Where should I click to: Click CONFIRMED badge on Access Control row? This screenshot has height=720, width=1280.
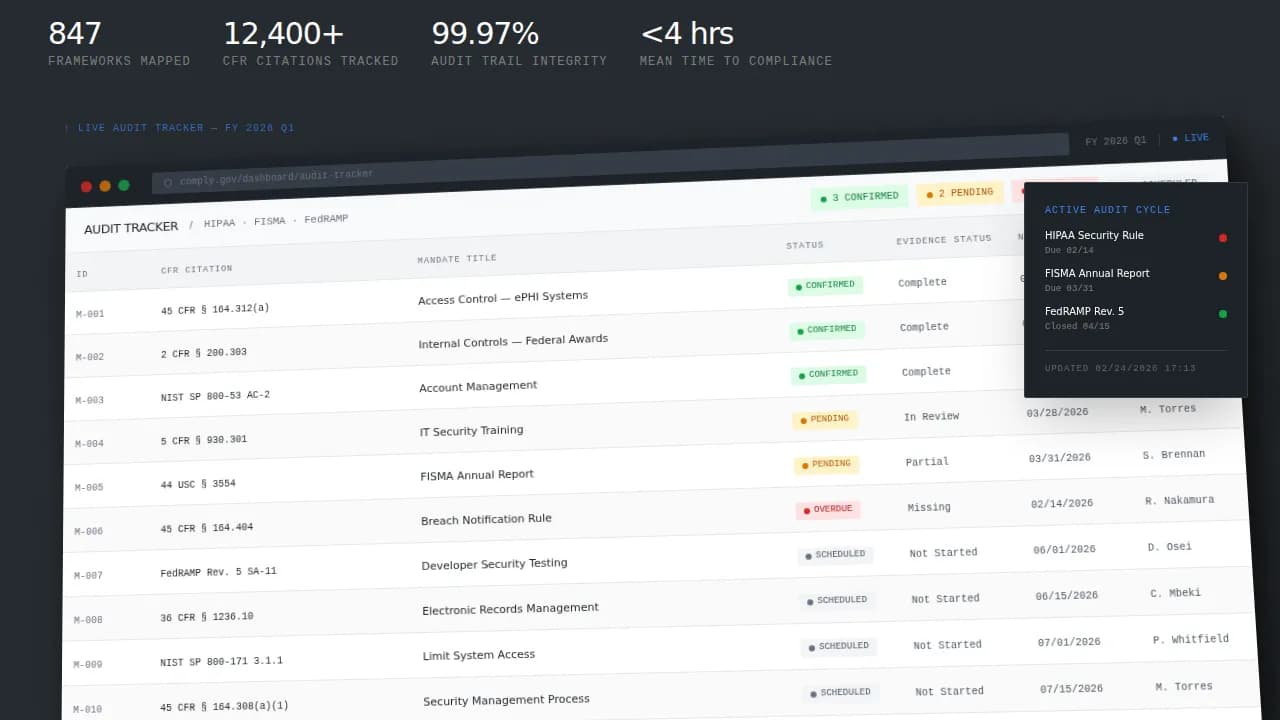(826, 286)
